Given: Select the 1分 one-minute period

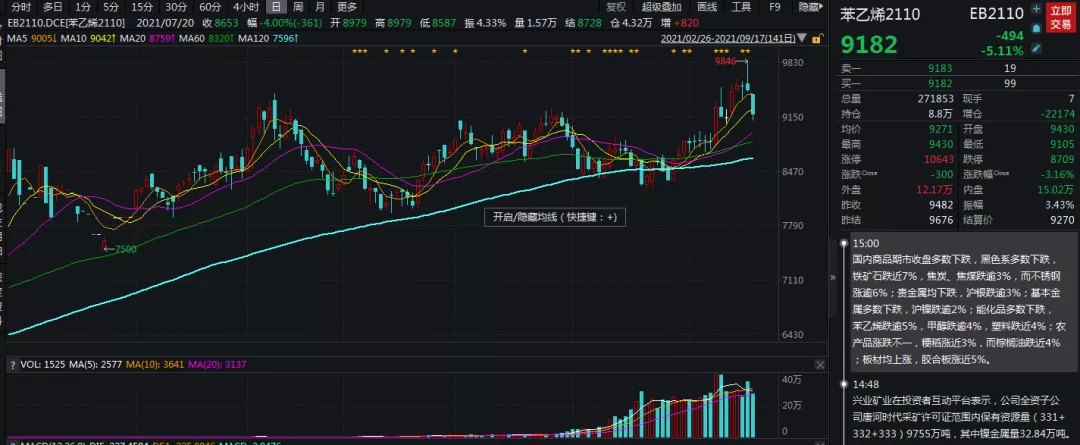Looking at the screenshot, I should tap(83, 7).
